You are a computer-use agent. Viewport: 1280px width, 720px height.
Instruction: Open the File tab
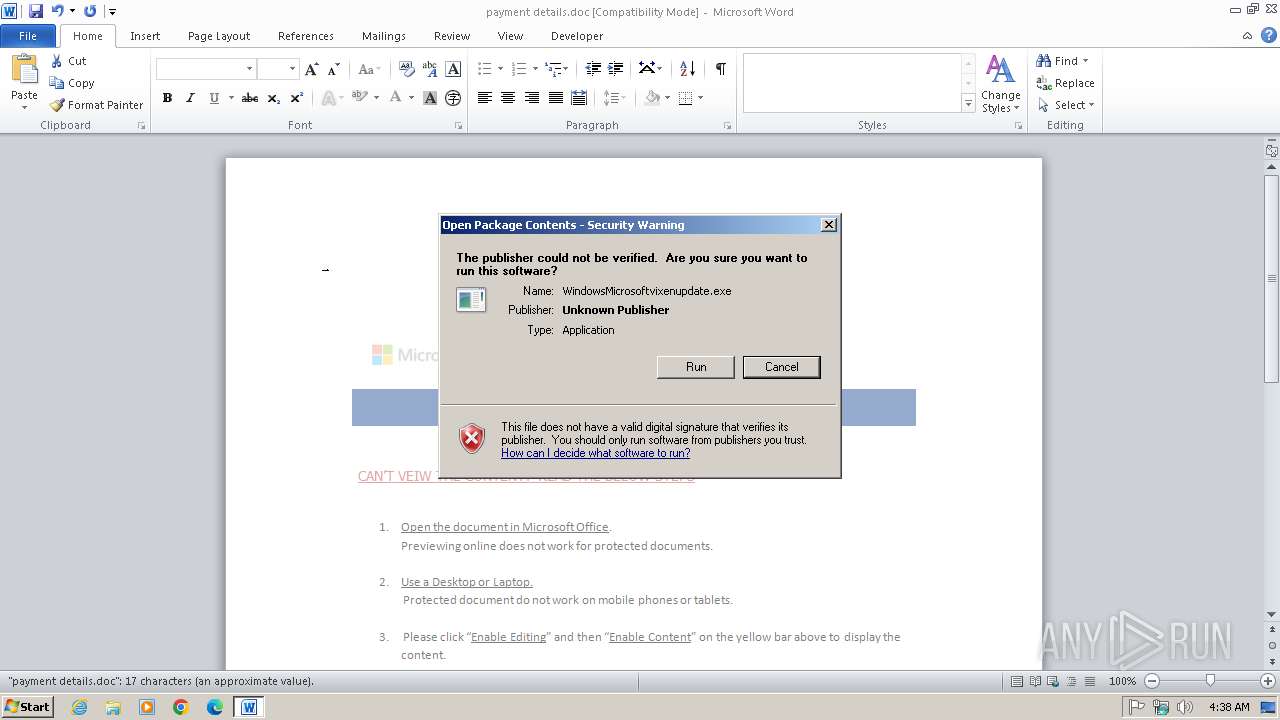tap(28, 36)
